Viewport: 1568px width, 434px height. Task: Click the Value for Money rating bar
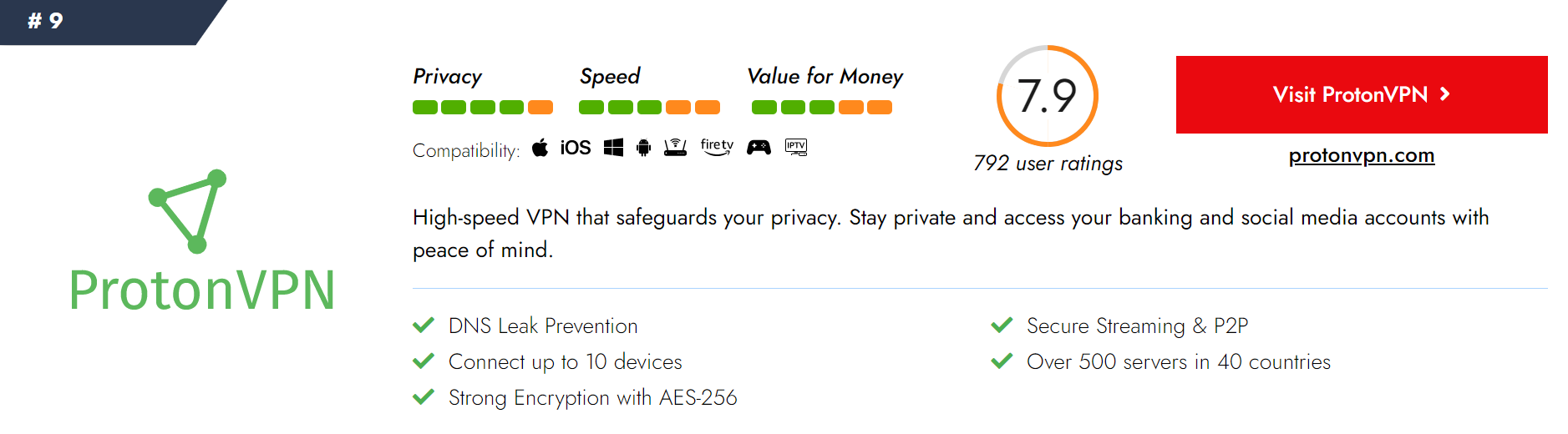pos(822,107)
